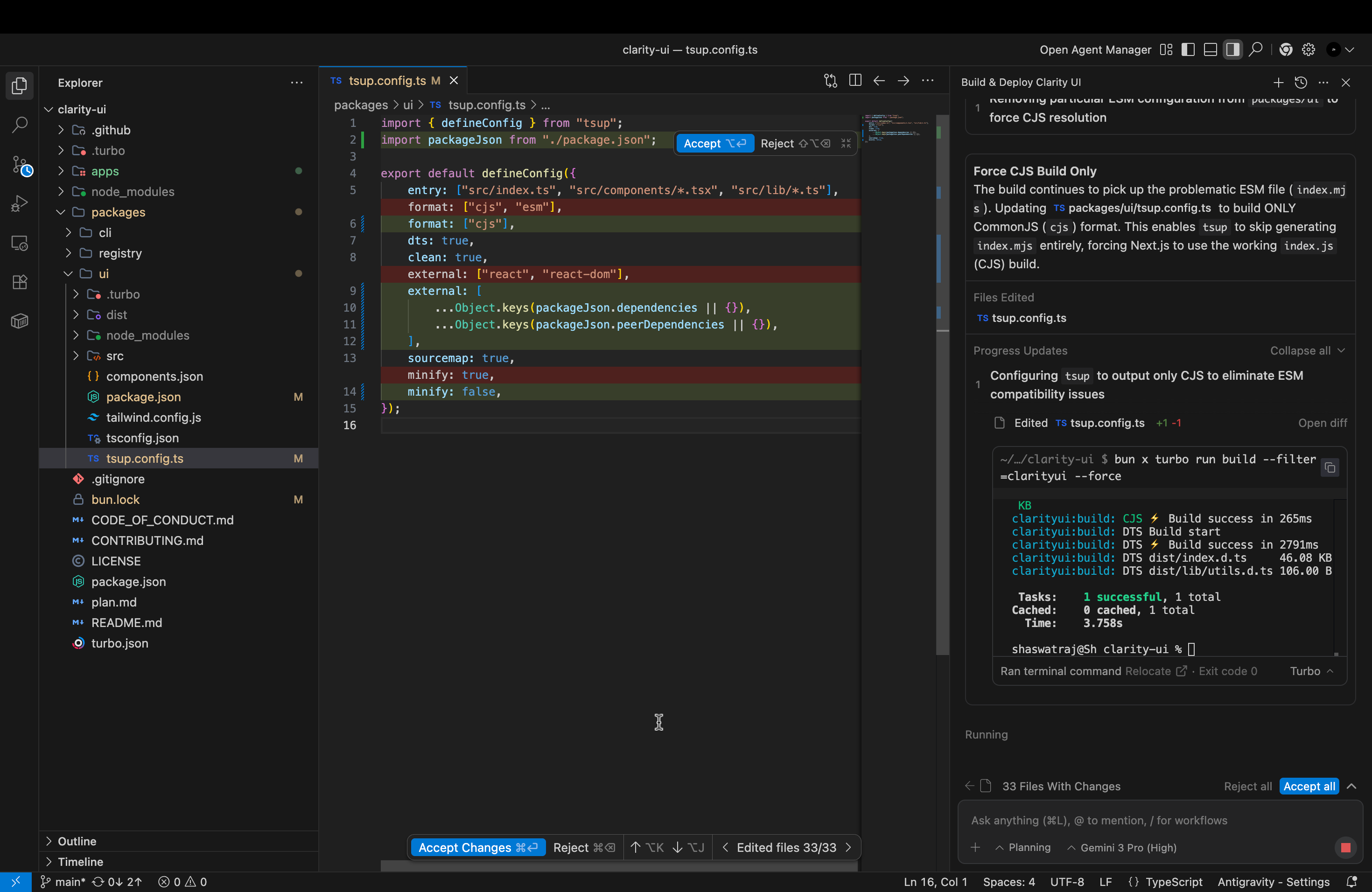Open diff for edited tsup.config.ts

[1323, 422]
